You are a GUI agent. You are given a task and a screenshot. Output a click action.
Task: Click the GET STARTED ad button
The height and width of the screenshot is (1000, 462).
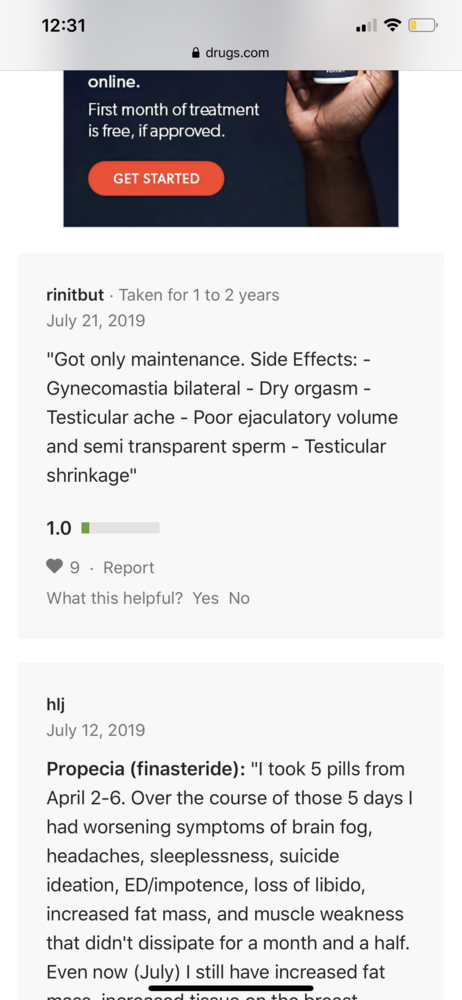pos(156,179)
